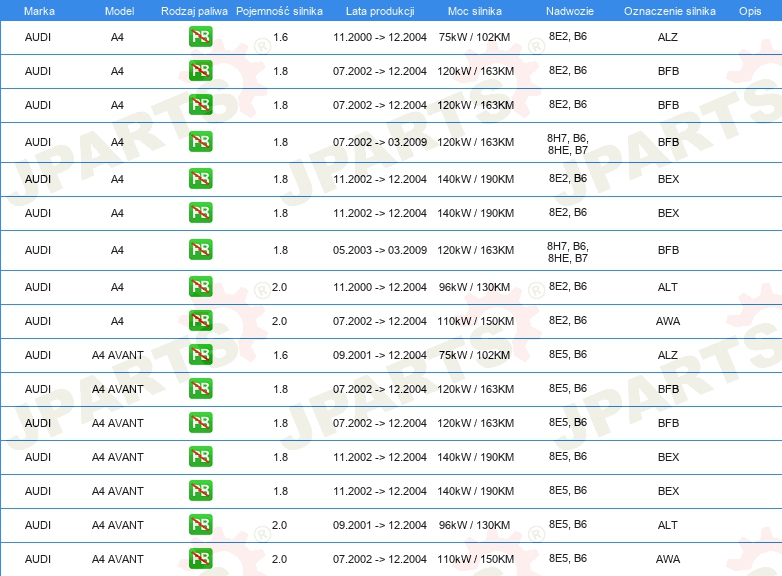Image resolution: width=782 pixels, height=576 pixels.
Task: Select engine code ALZ in the 8E2 row
Action: 668,37
